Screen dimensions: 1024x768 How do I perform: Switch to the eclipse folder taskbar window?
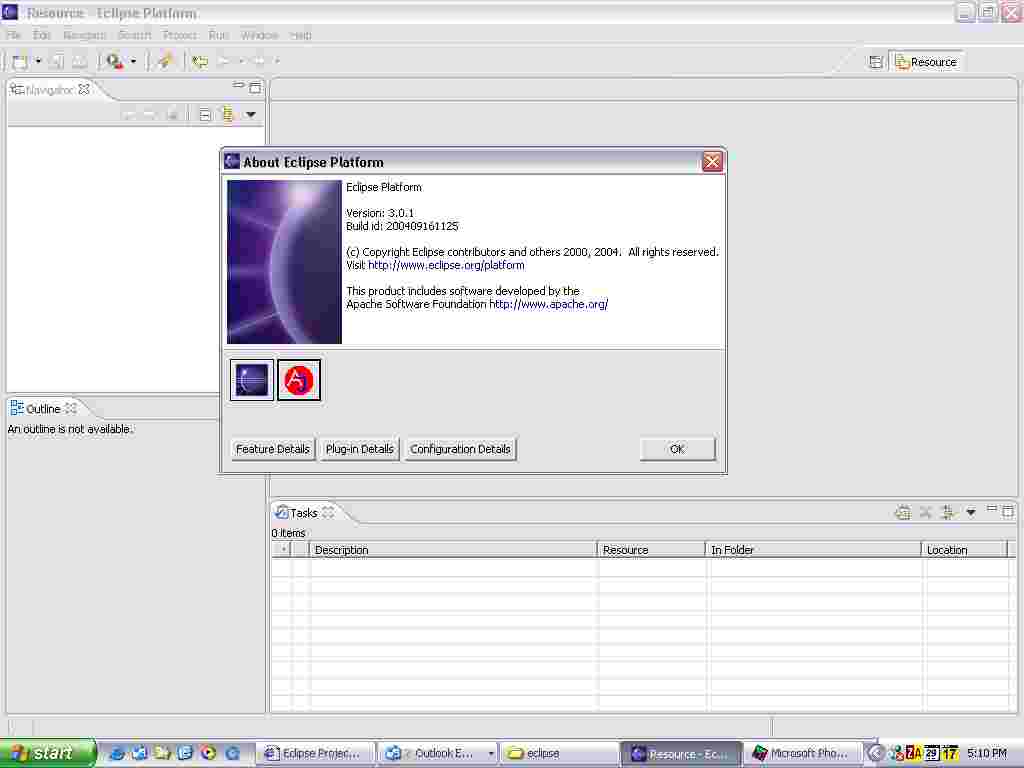(x=560, y=754)
